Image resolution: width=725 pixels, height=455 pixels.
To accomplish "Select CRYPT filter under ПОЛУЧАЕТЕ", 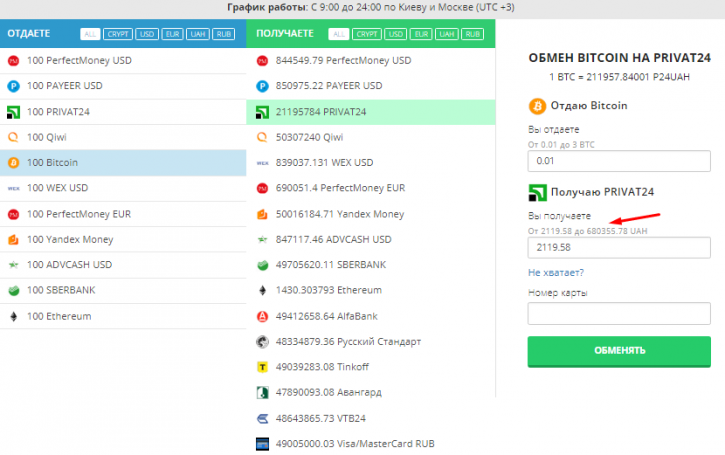I will coord(367,34).
